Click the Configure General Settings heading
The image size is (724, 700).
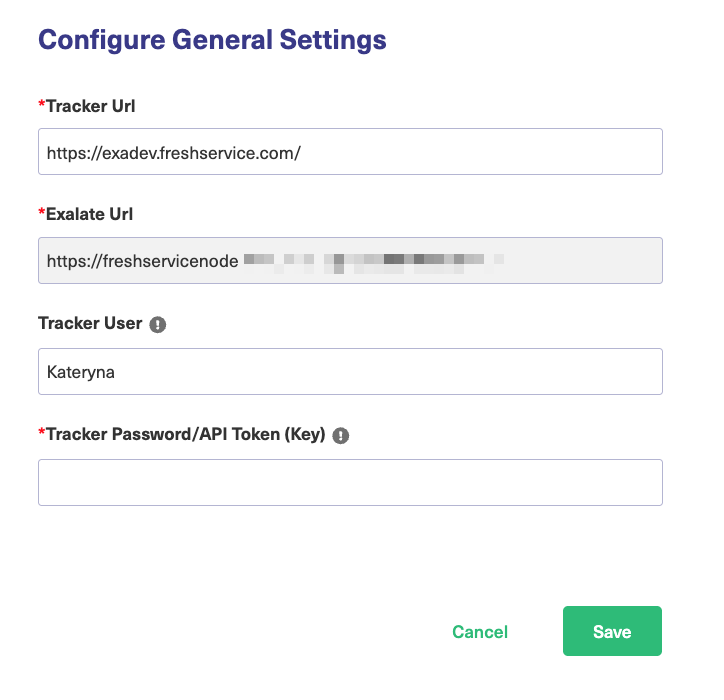[212, 40]
